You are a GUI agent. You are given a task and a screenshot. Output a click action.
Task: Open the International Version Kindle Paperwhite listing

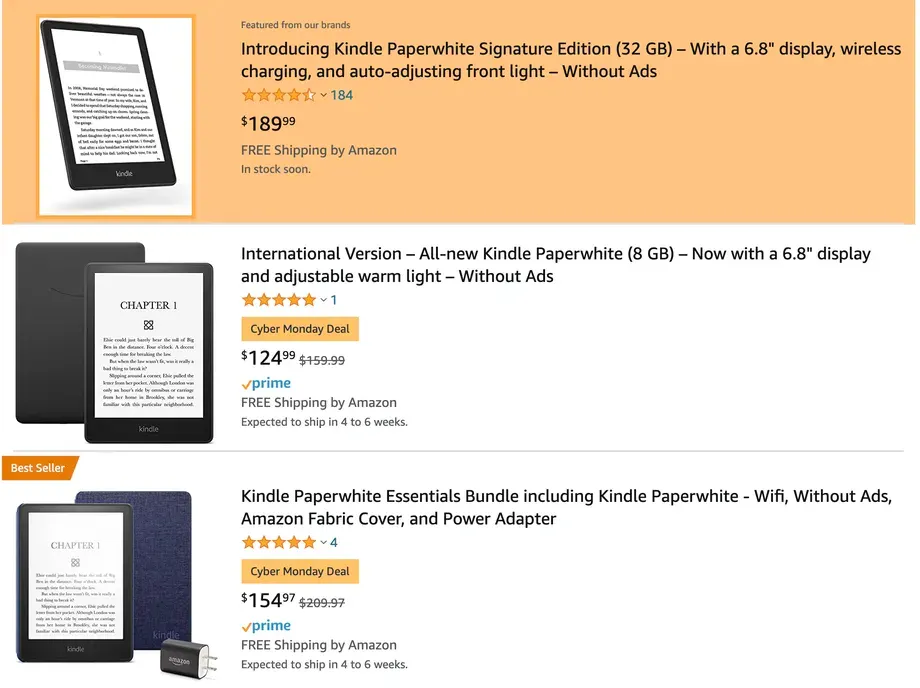[555, 265]
